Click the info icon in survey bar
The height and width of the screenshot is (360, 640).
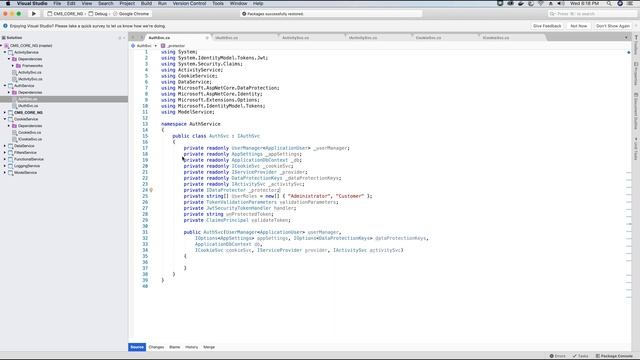[5, 26]
